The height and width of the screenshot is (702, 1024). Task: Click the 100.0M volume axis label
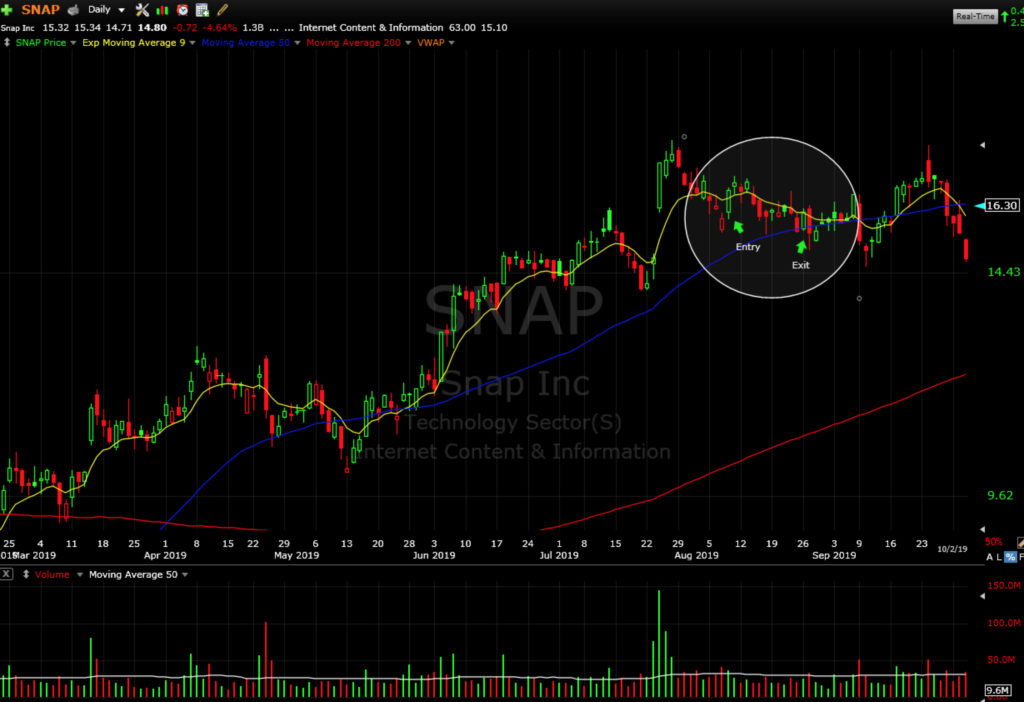coord(1004,623)
